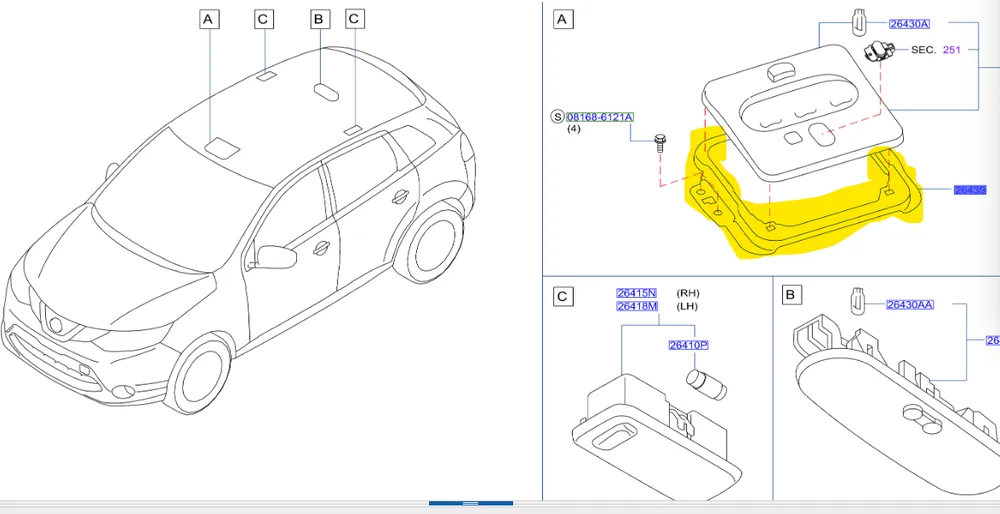Follow the purple 251 section reference
This screenshot has width=1000, height=514.
(951, 50)
